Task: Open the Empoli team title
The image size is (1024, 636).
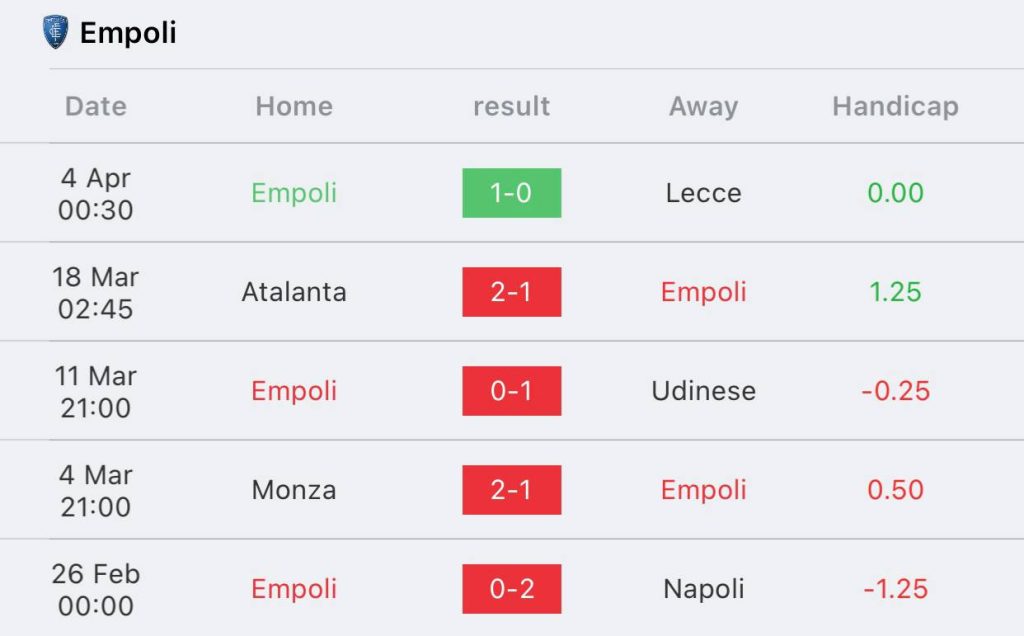Action: coord(128,33)
